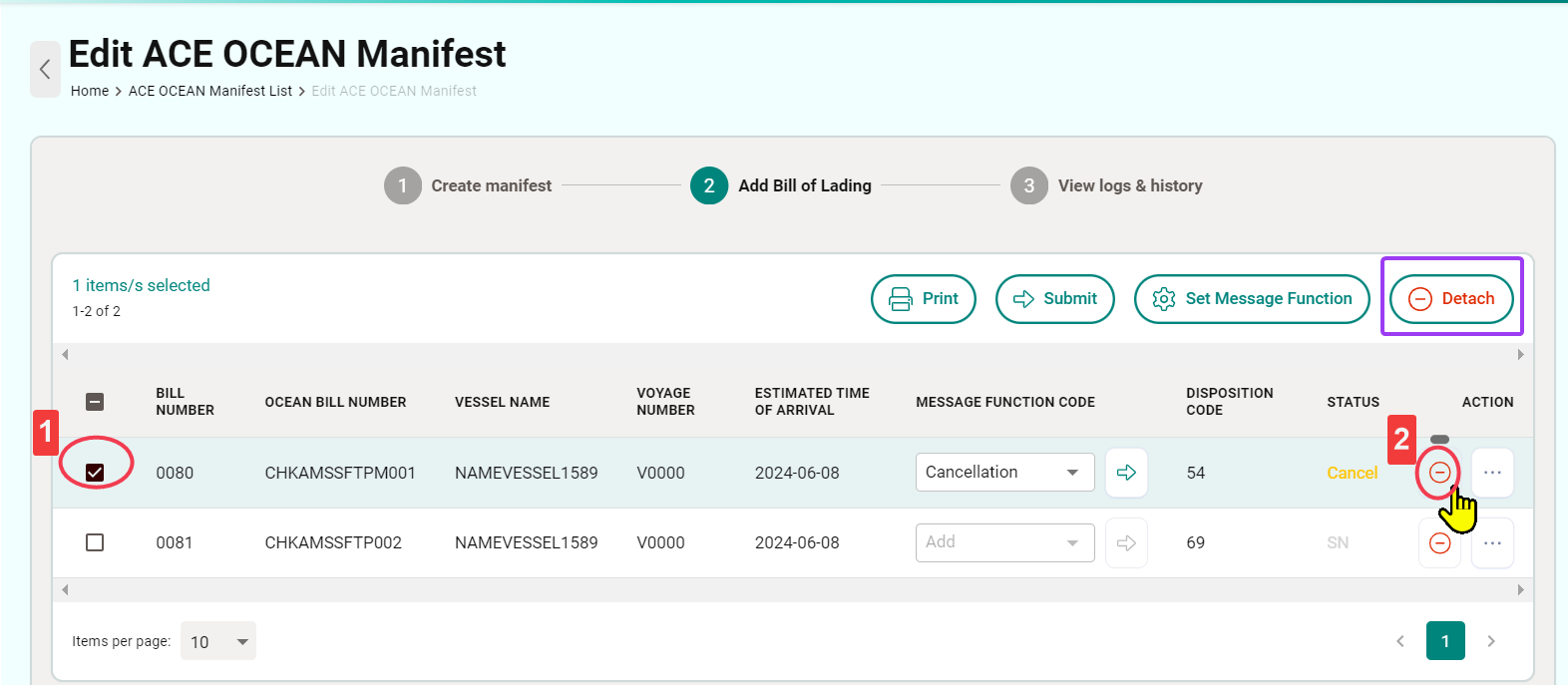Send Cancellation message via arrow for bill 0080
1568x685 pixels.
point(1126,473)
